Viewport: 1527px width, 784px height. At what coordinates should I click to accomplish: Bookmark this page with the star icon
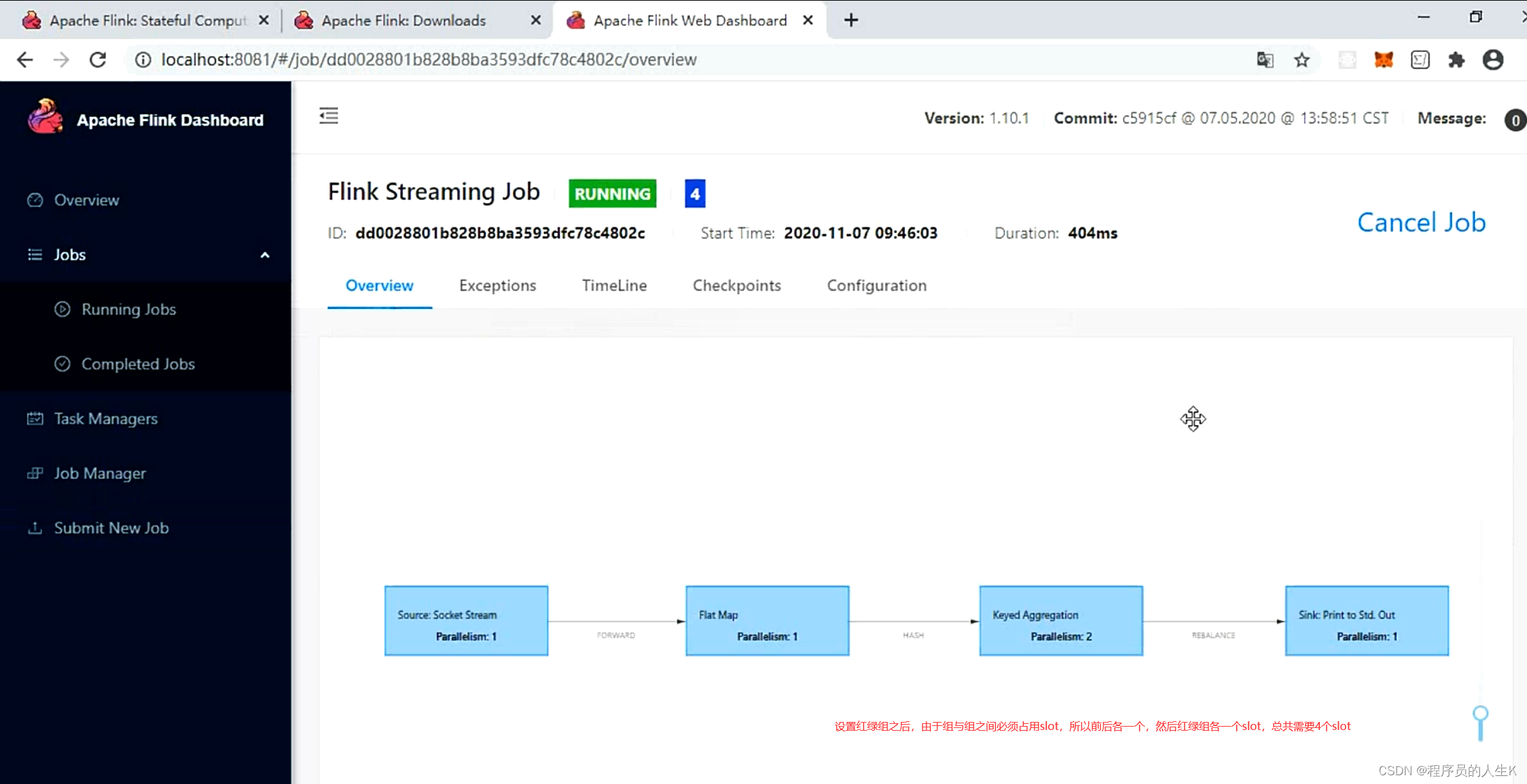[x=1302, y=60]
